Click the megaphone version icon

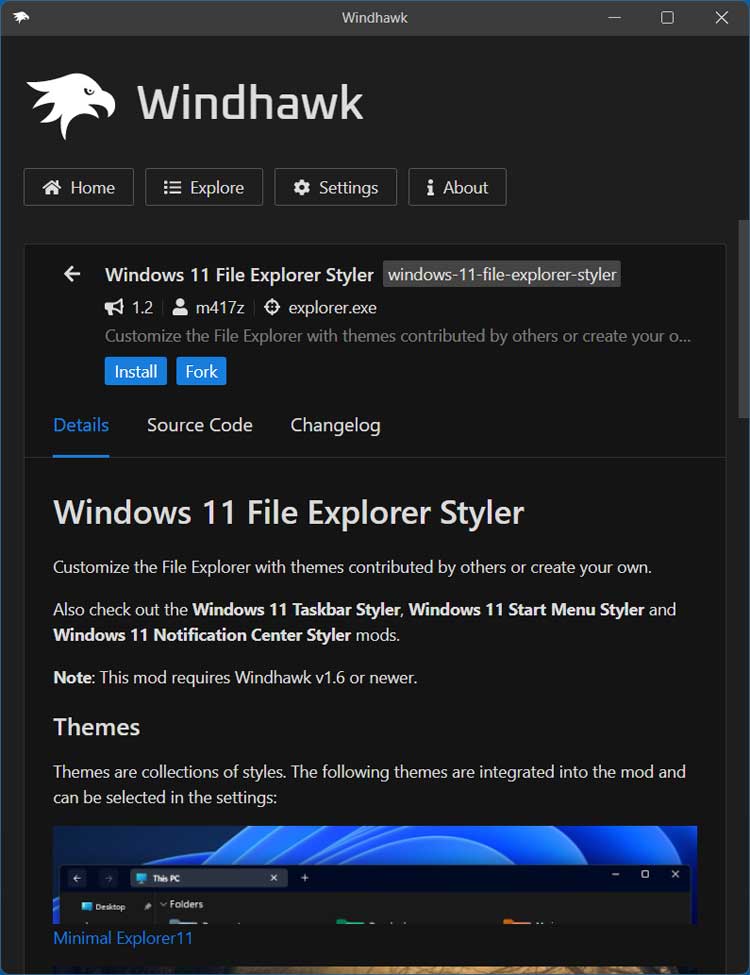114,307
